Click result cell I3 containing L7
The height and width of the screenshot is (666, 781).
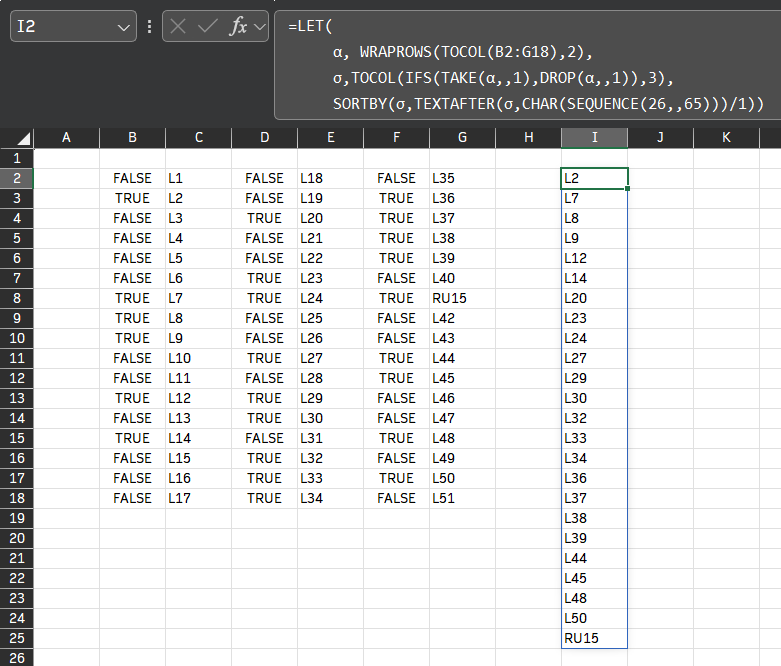pyautogui.click(x=594, y=198)
